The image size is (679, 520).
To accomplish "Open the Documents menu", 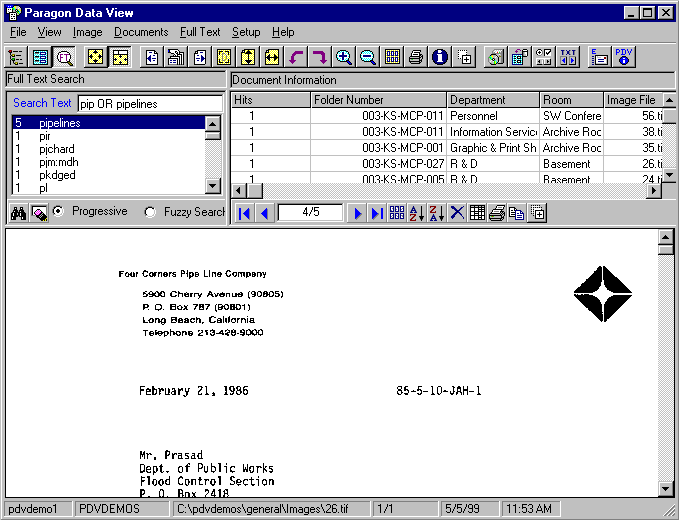I will (x=141, y=32).
